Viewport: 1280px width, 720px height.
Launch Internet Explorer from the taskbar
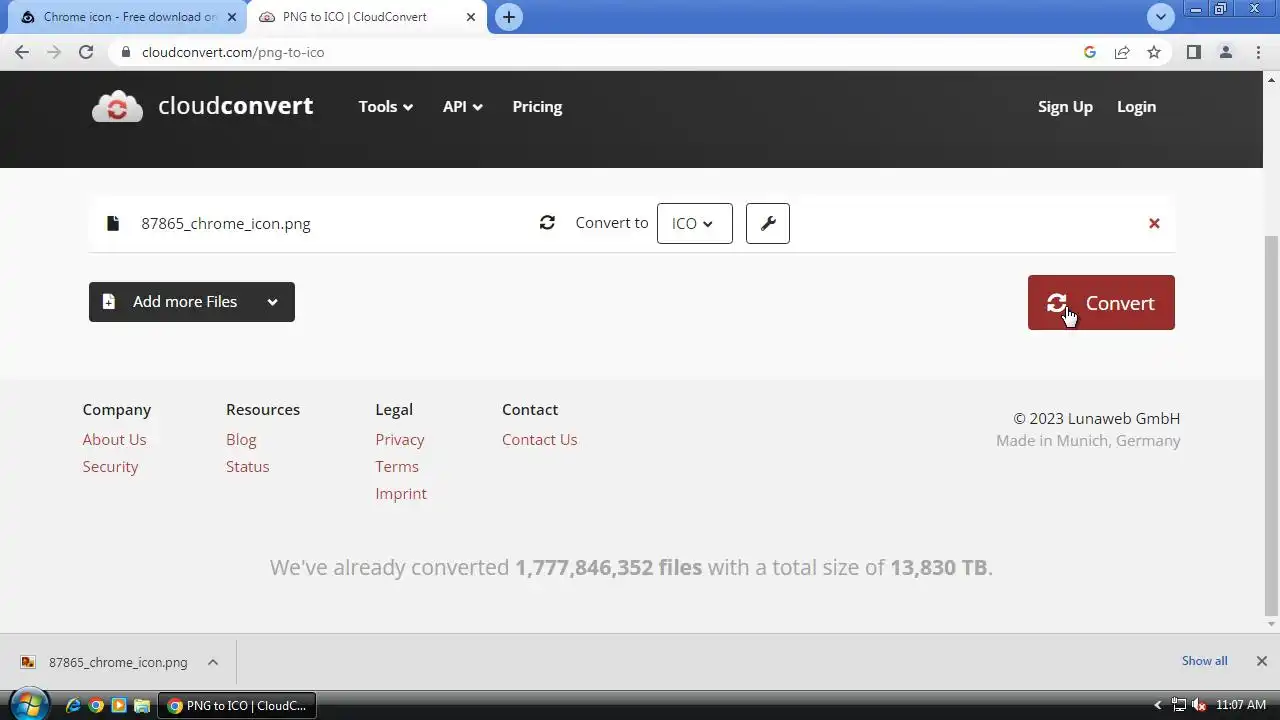tap(73, 705)
